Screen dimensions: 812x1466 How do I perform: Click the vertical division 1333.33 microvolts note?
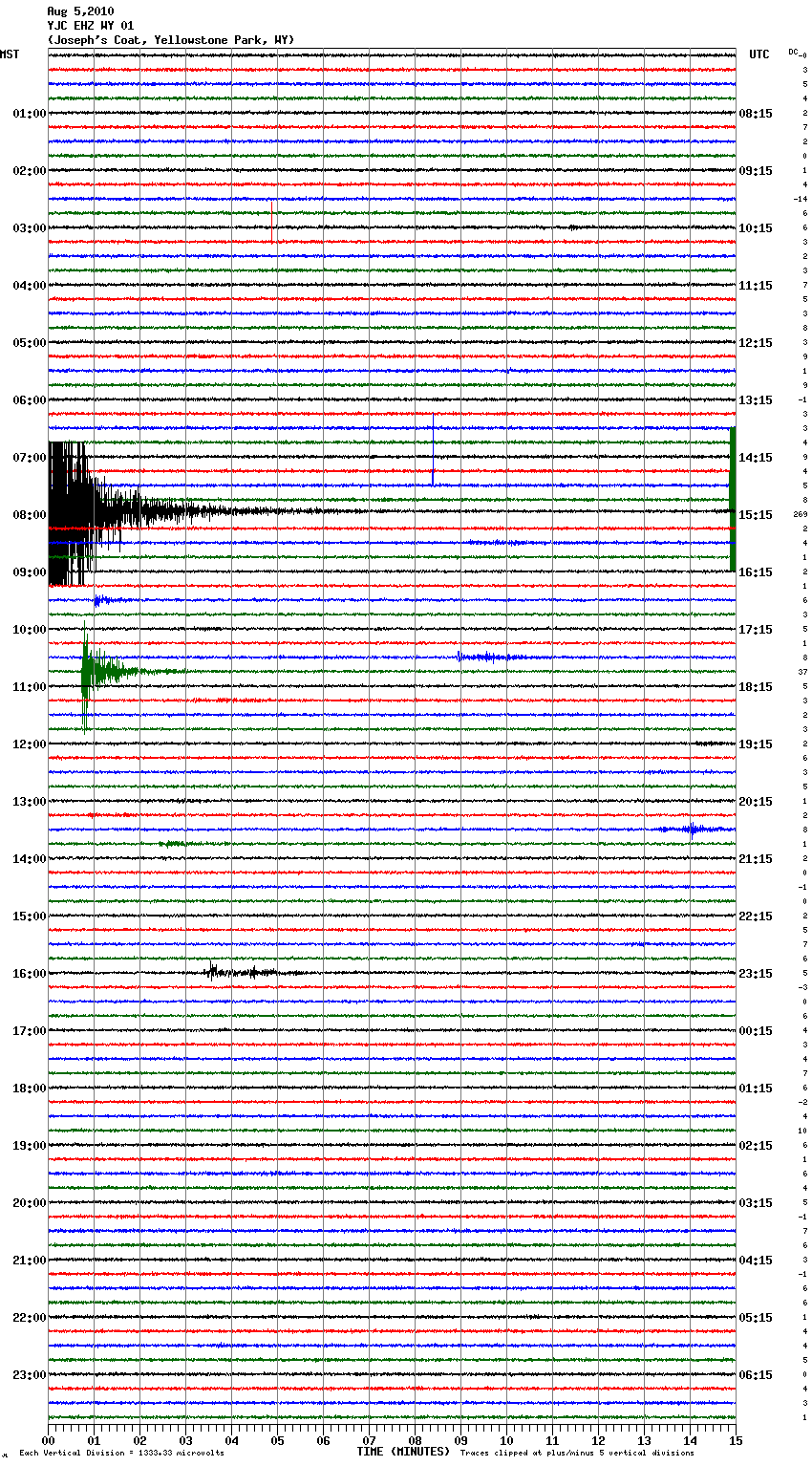(122, 1454)
